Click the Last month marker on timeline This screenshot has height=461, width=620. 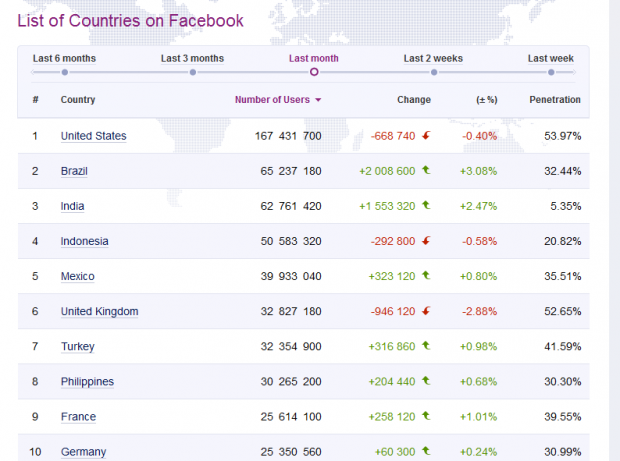314,72
